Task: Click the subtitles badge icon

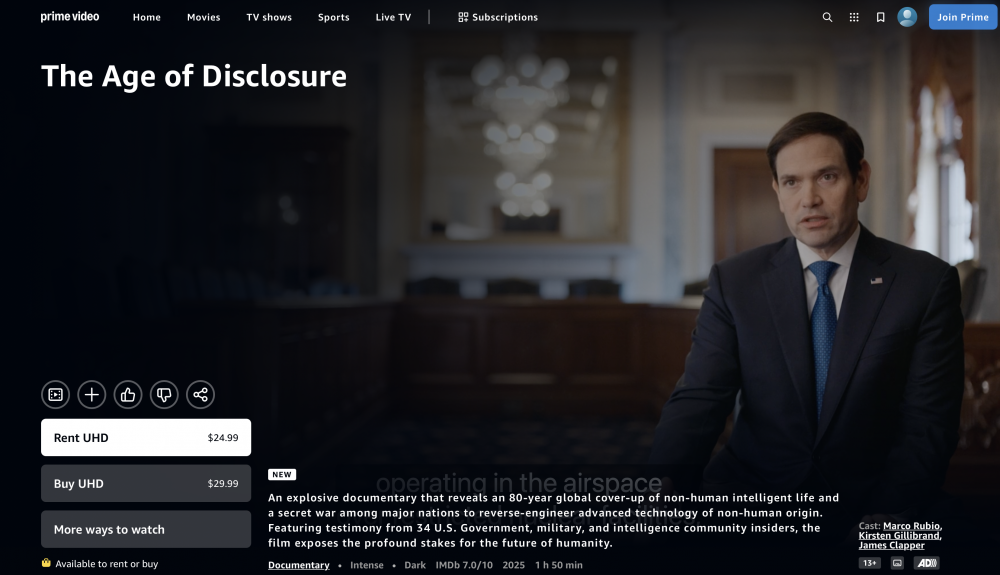Action: 897,563
